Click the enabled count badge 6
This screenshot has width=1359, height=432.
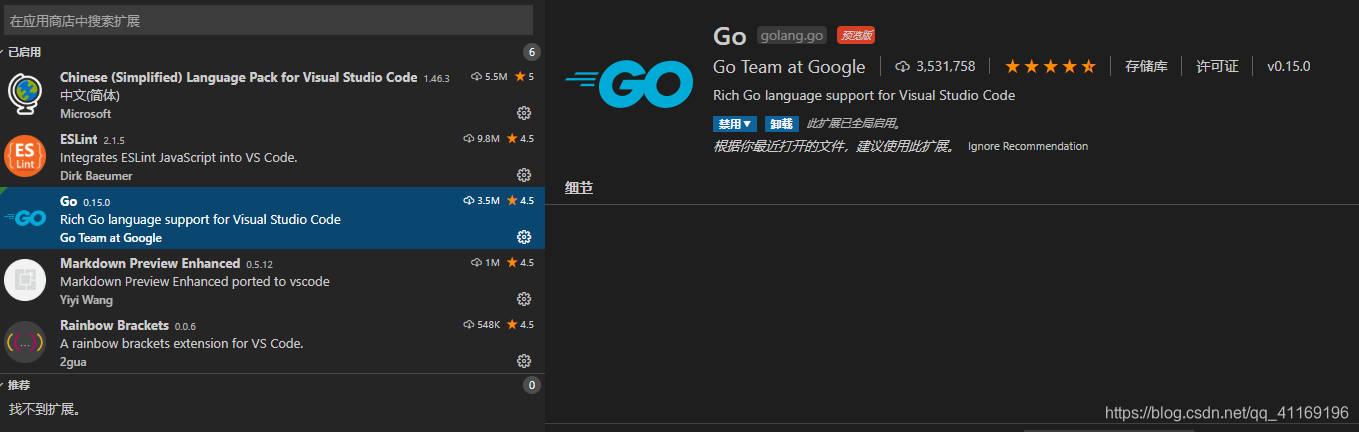532,52
